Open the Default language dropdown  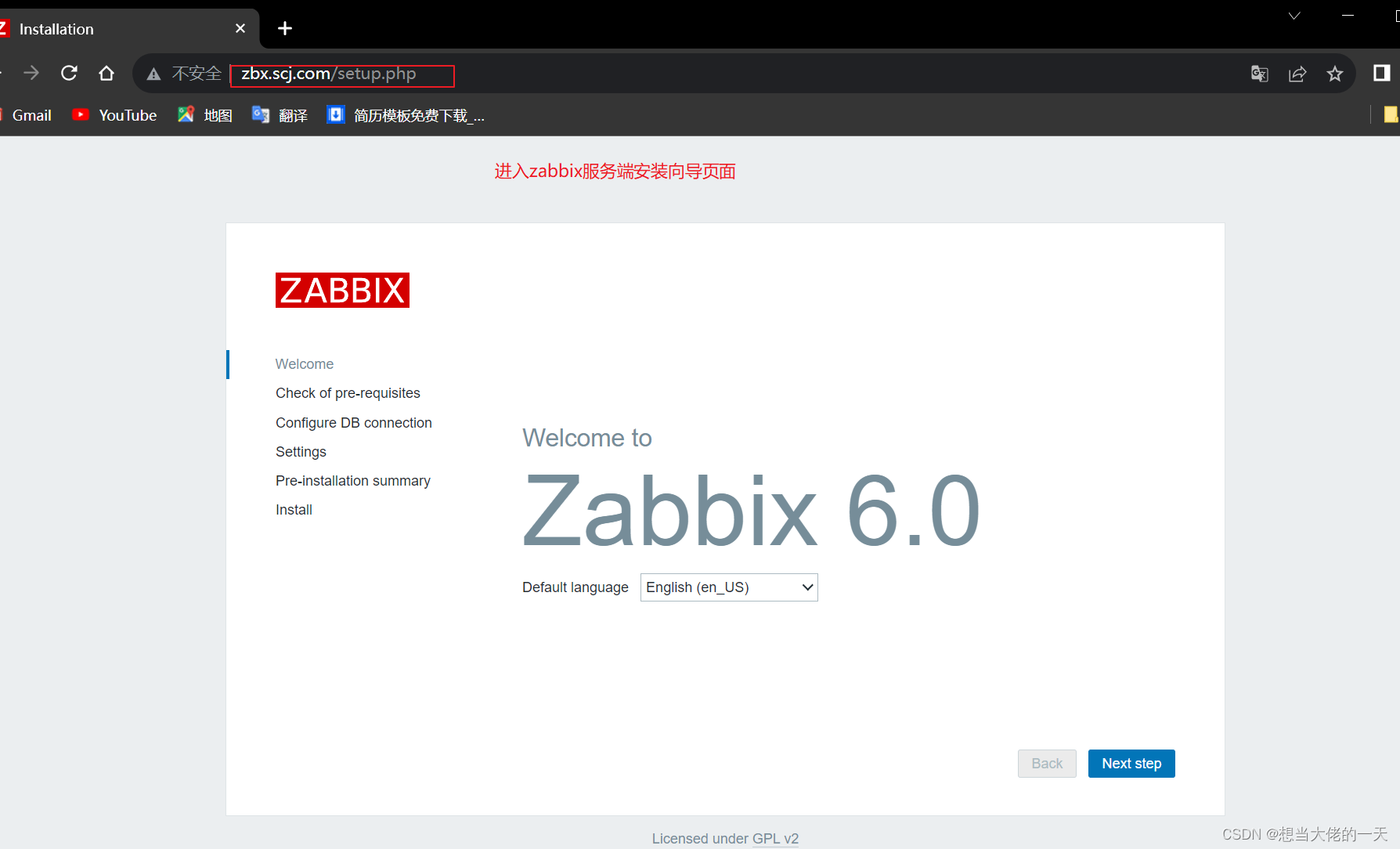coord(729,587)
